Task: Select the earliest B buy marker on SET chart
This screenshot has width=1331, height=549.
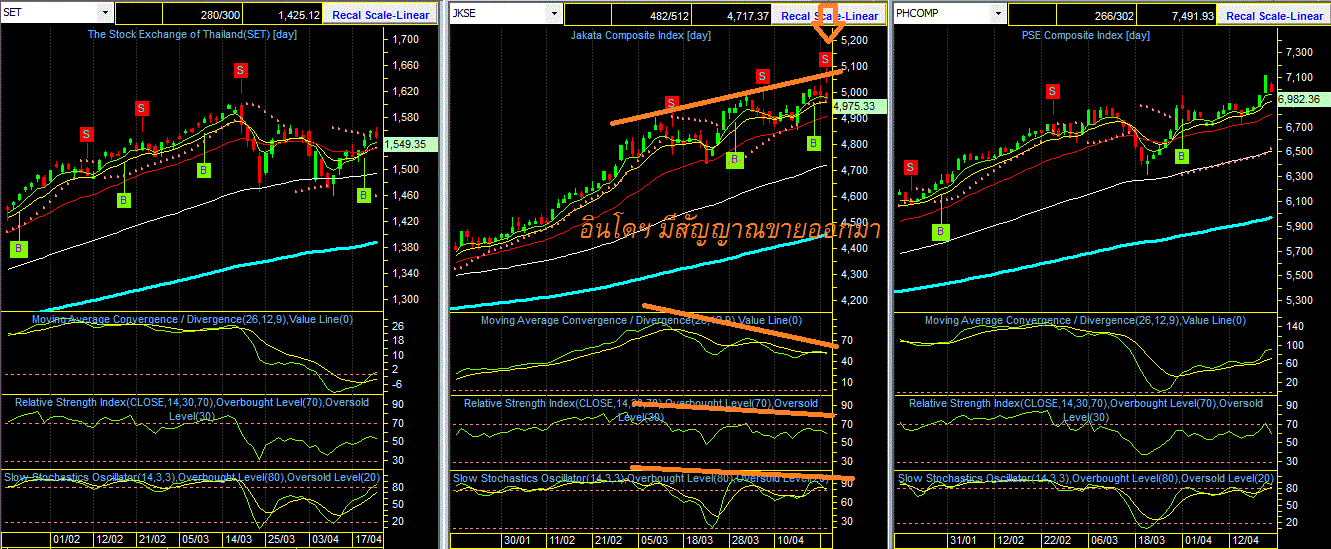Action: point(18,249)
